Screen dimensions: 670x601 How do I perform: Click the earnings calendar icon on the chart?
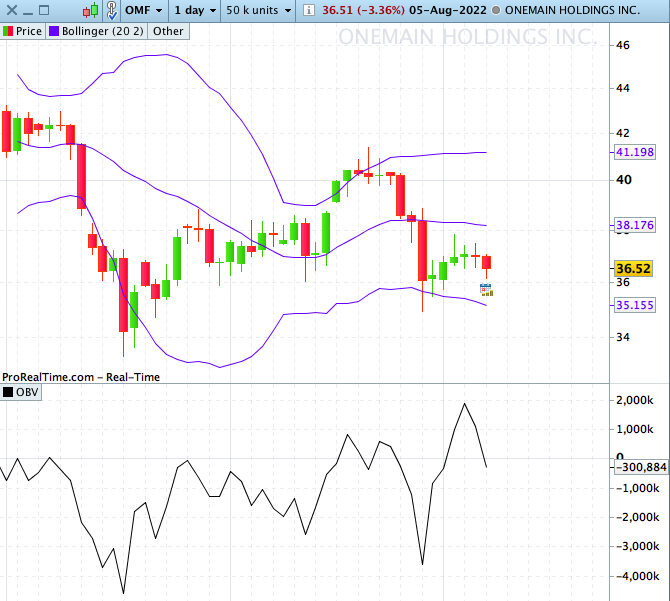tap(486, 290)
